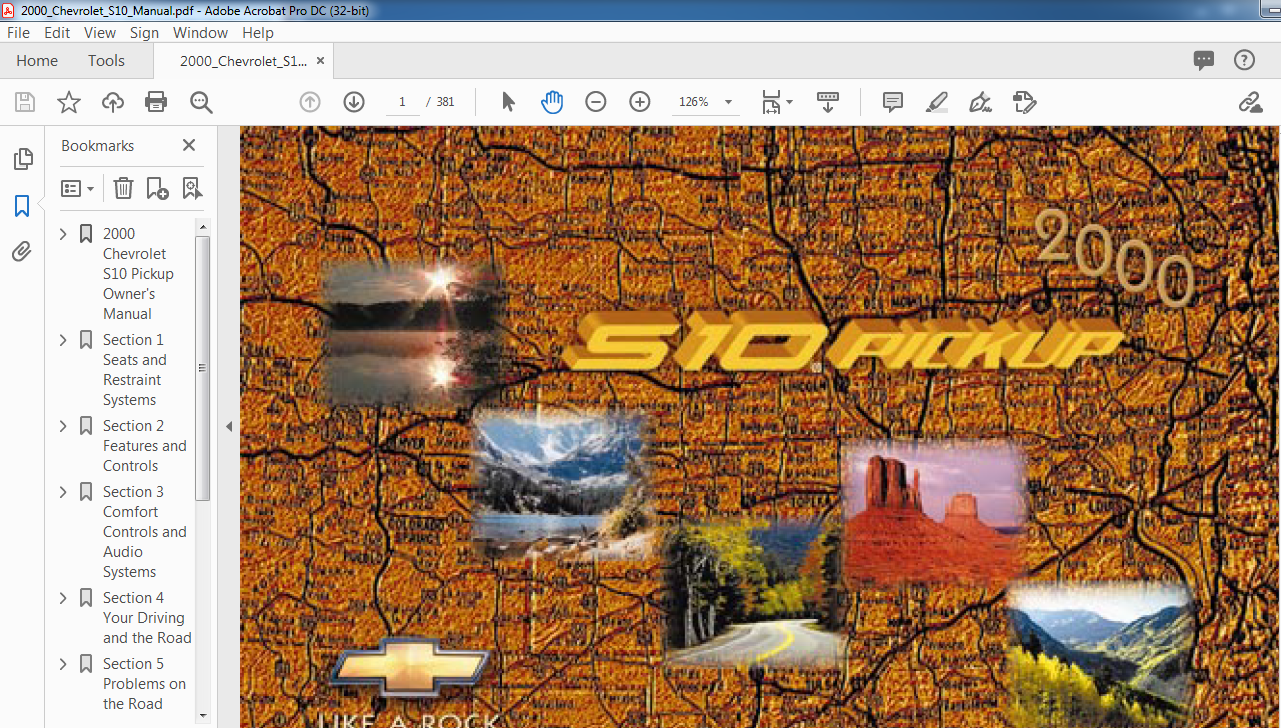Click the fit page scrolling icon
Image resolution: width=1281 pixels, height=728 pixels.
[x=771, y=102]
